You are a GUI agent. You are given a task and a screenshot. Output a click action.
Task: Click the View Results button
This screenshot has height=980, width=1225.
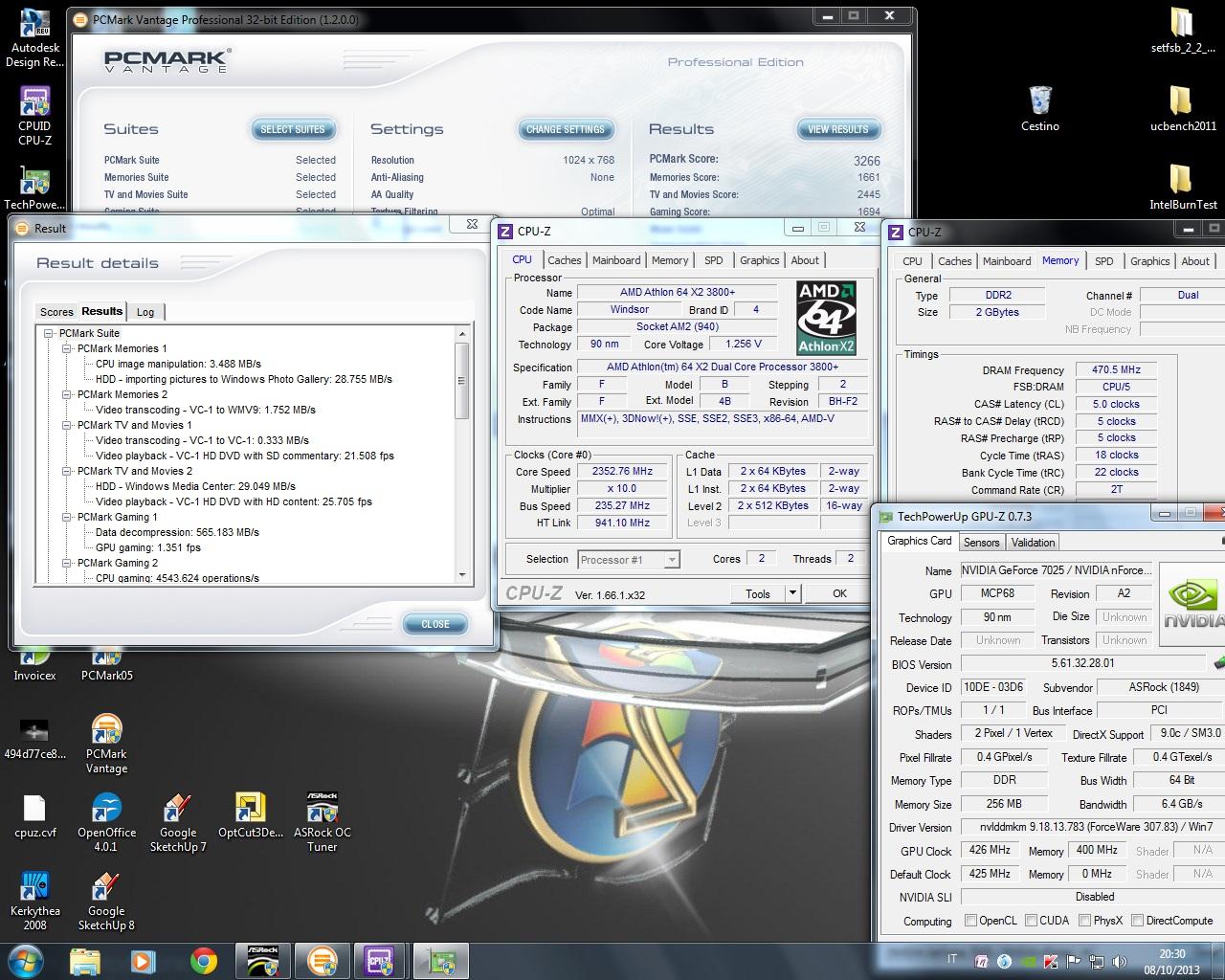[x=838, y=129]
